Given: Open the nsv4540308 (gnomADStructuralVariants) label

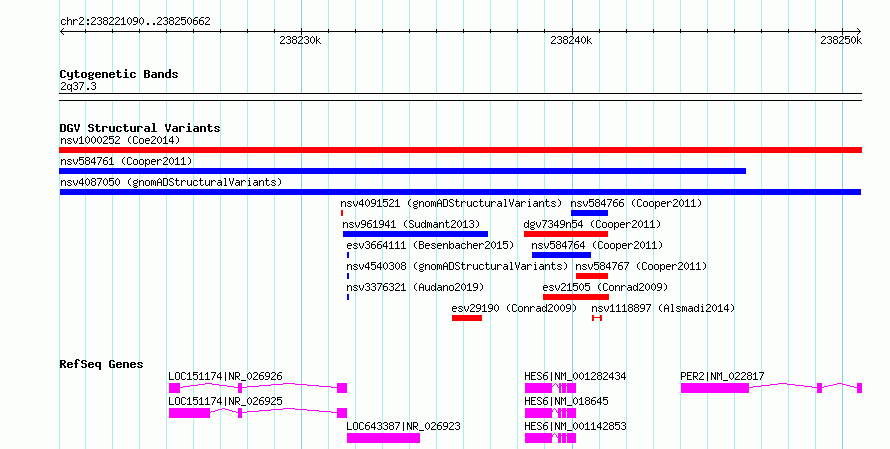Looking at the screenshot, I should 457,266.
